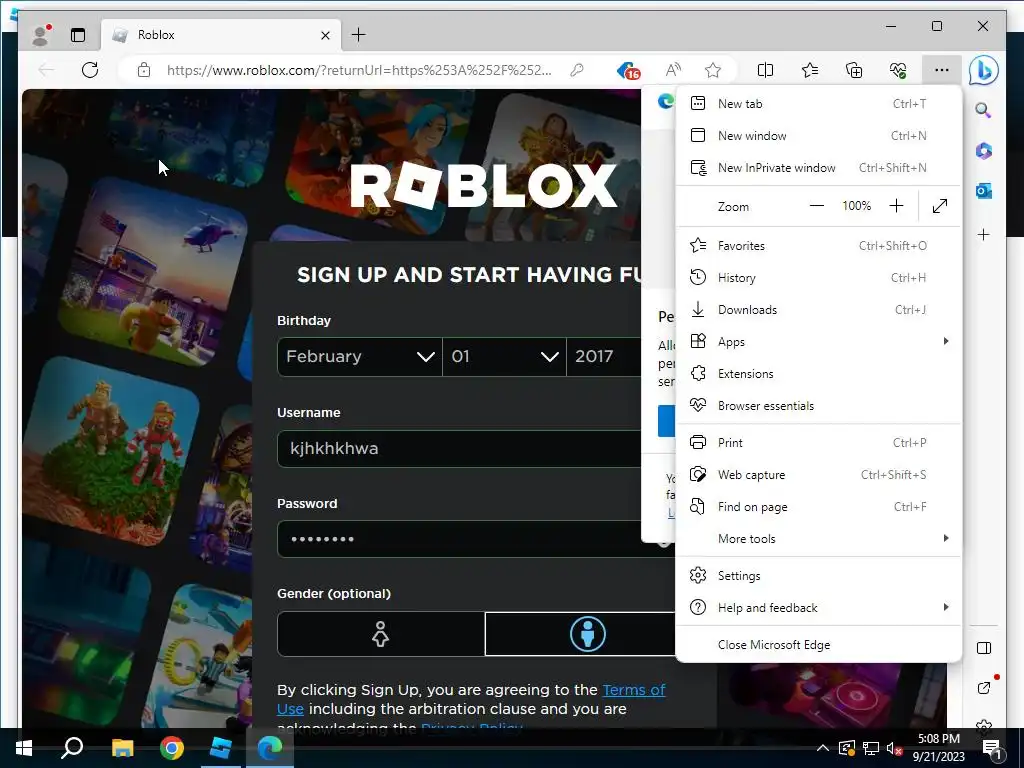Select New tab in the menu
The width and height of the screenshot is (1024, 768).
[818, 103]
